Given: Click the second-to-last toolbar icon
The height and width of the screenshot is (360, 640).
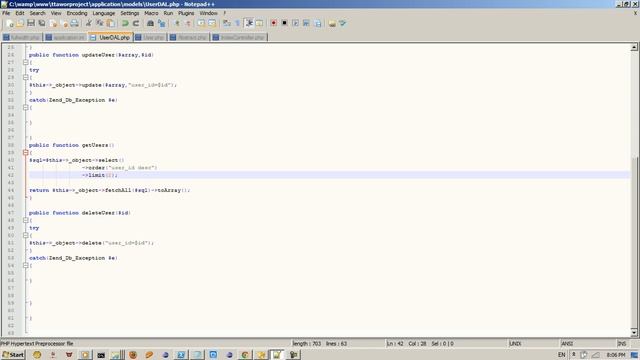Looking at the screenshot, I should [x=332, y=23].
